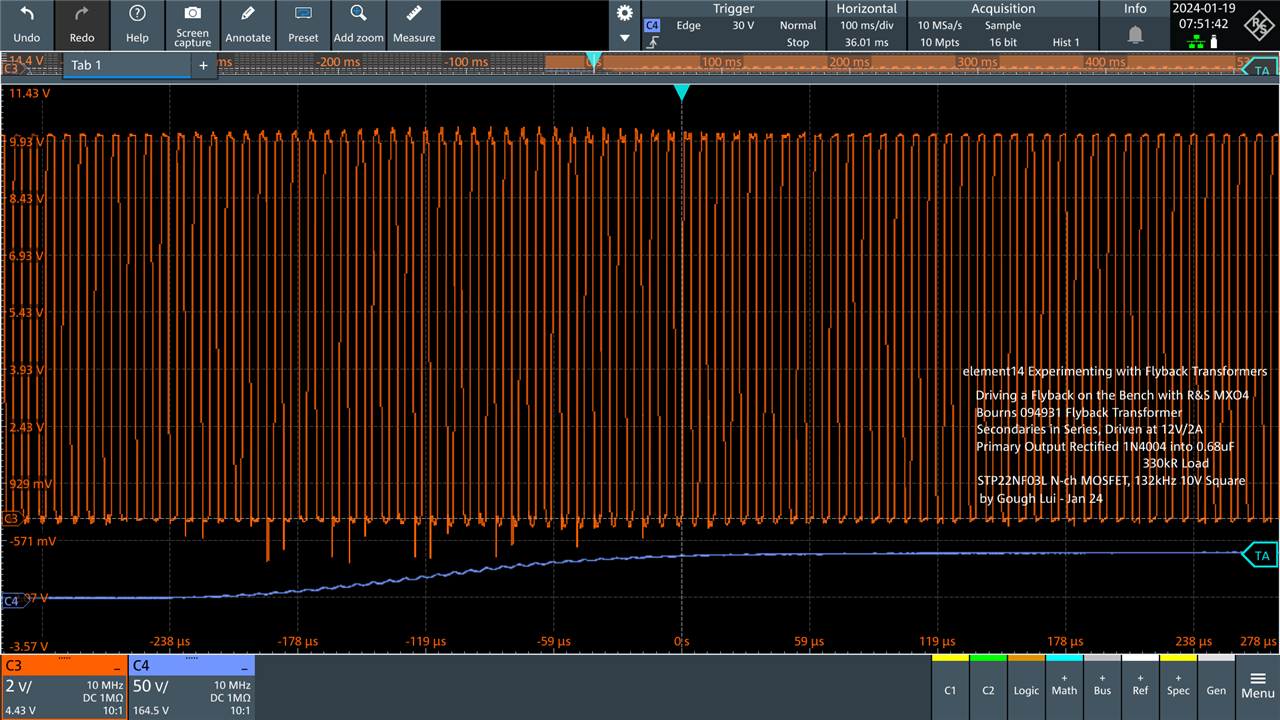Click the 10 MSa/s sample rate value

[x=940, y=26]
